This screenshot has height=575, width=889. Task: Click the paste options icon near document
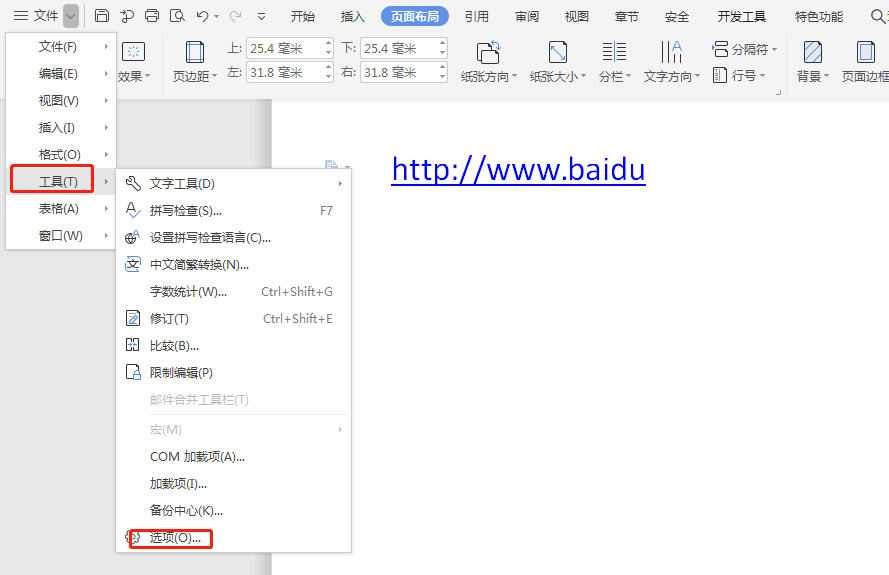pos(332,164)
